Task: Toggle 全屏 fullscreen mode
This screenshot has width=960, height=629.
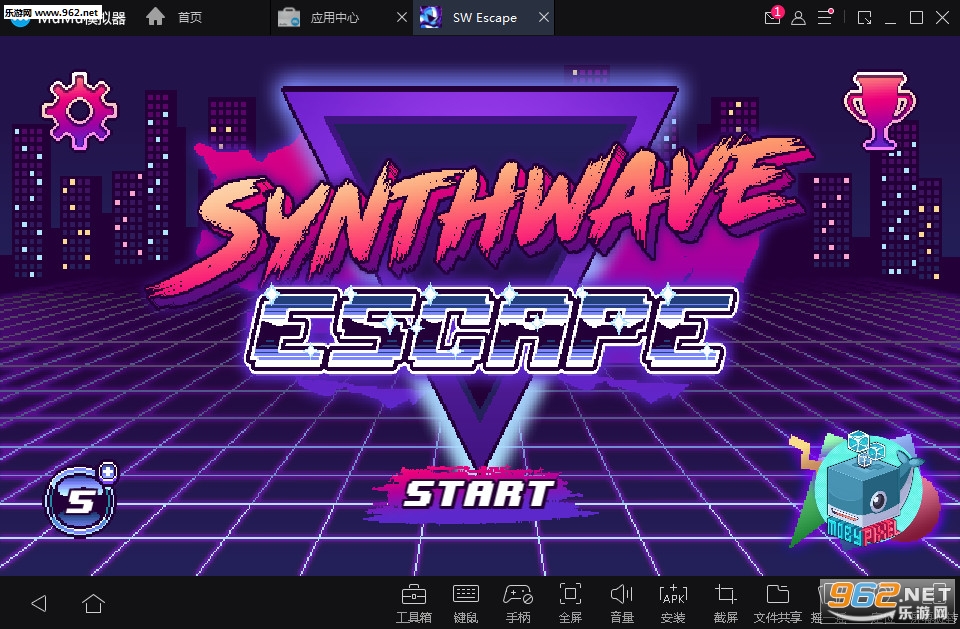Action: (x=570, y=603)
